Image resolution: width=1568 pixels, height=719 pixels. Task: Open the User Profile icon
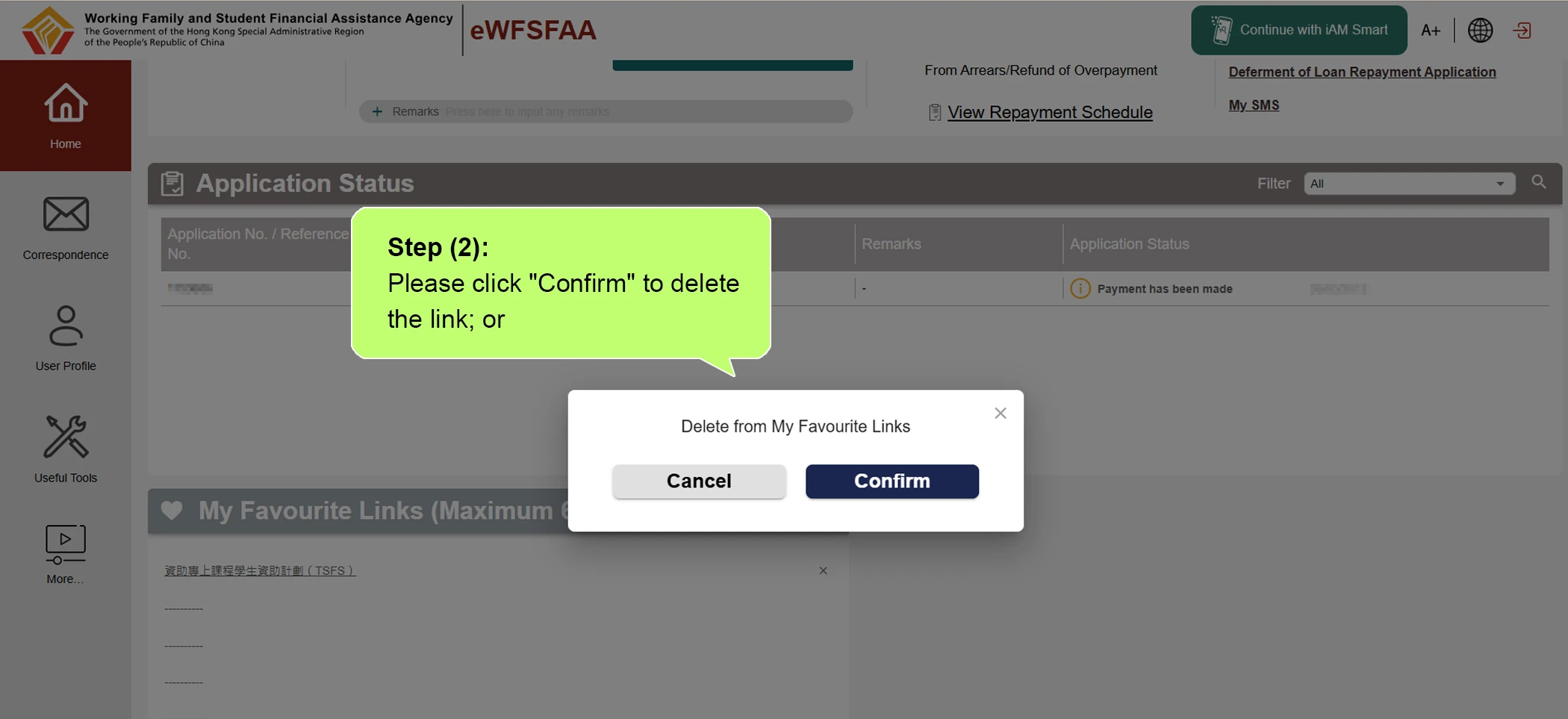click(66, 326)
